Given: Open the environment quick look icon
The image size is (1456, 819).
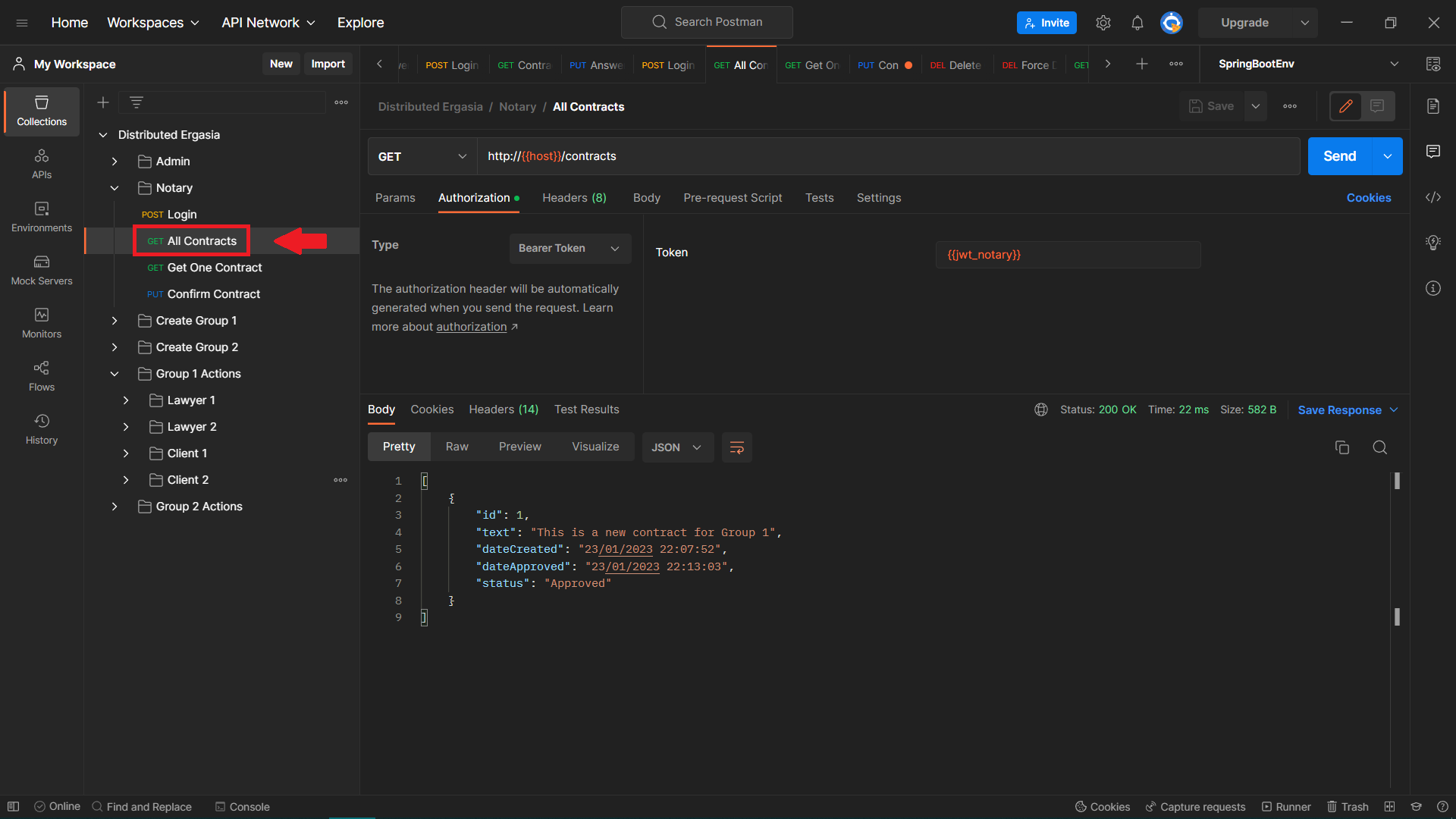Looking at the screenshot, I should click(1433, 64).
